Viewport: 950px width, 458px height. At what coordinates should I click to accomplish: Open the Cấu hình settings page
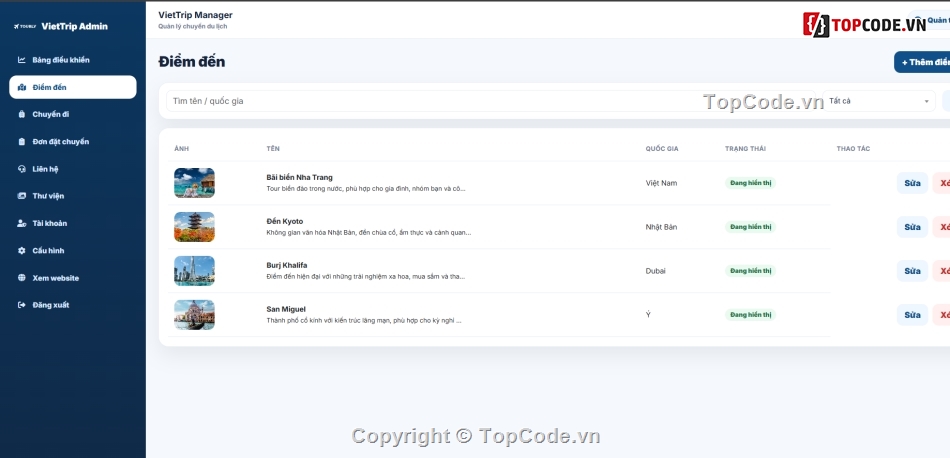click(x=73, y=251)
